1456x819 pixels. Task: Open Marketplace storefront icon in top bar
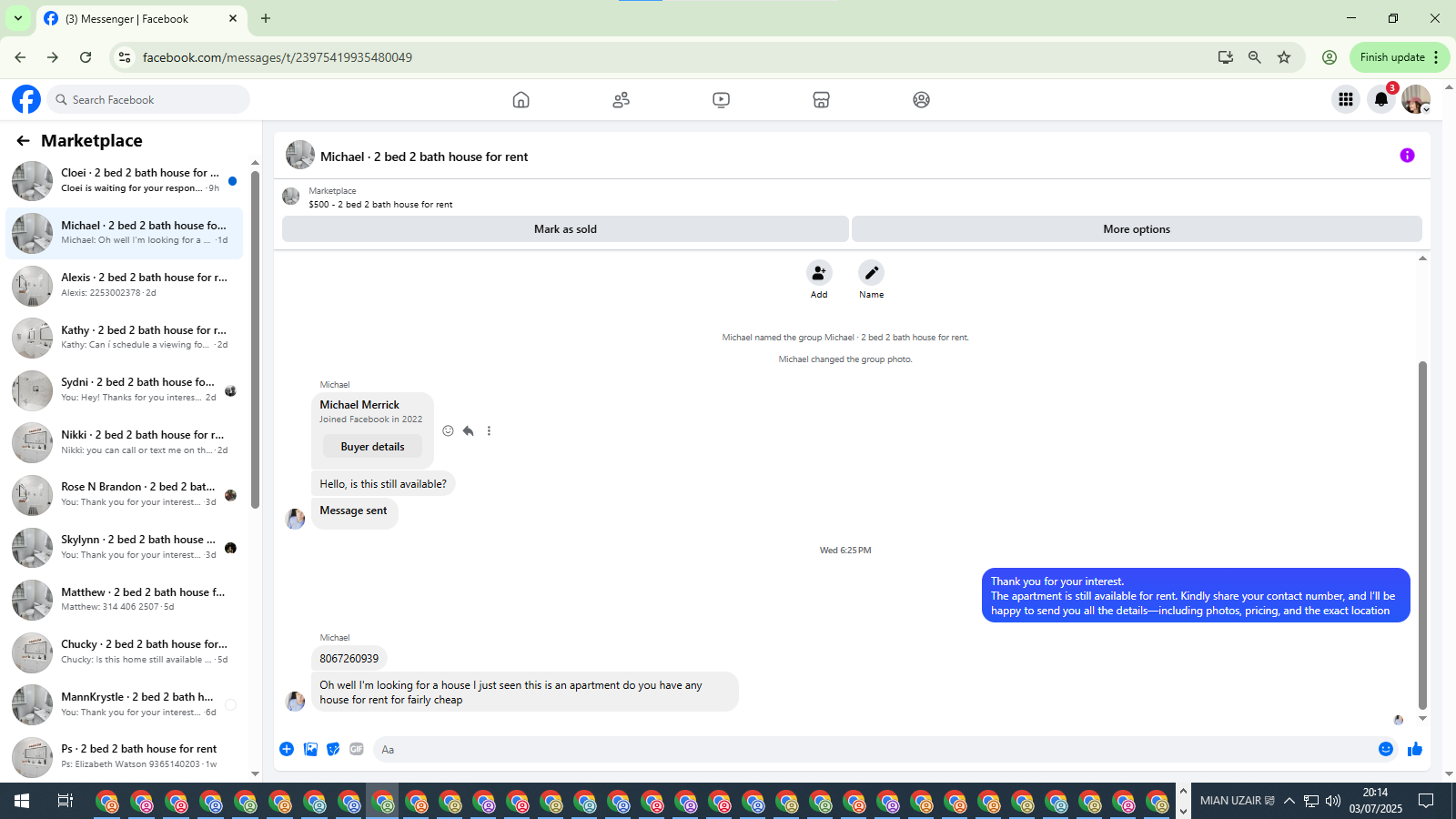point(821,100)
